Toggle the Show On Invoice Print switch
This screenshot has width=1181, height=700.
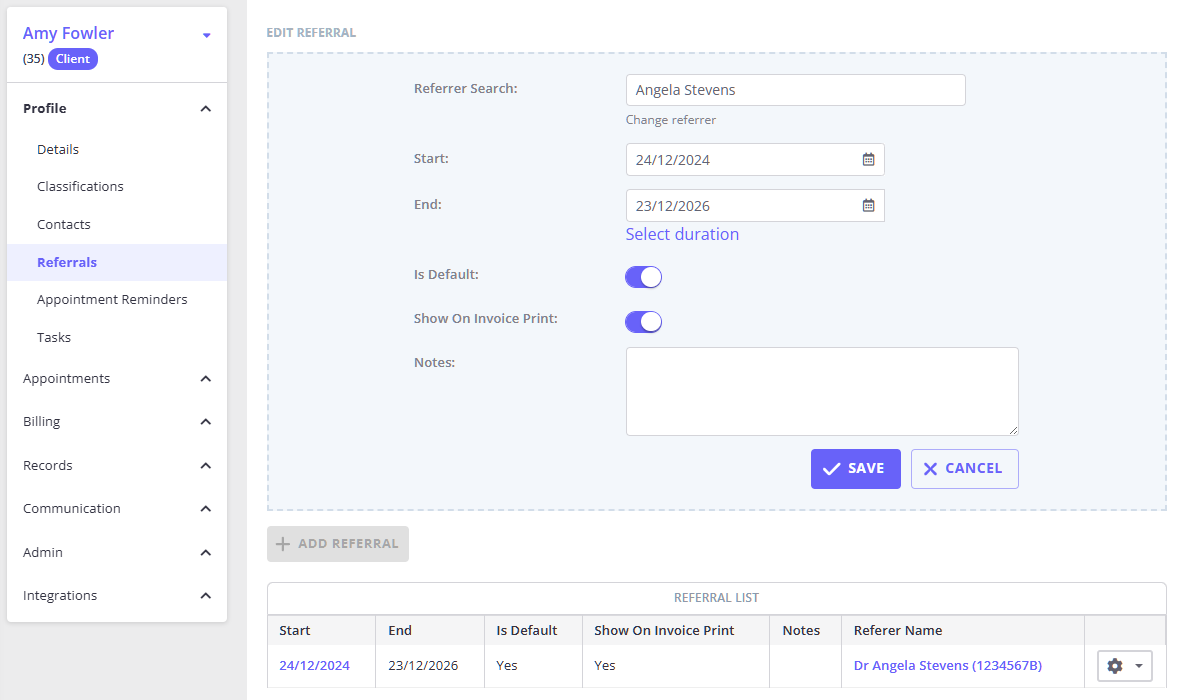(643, 321)
